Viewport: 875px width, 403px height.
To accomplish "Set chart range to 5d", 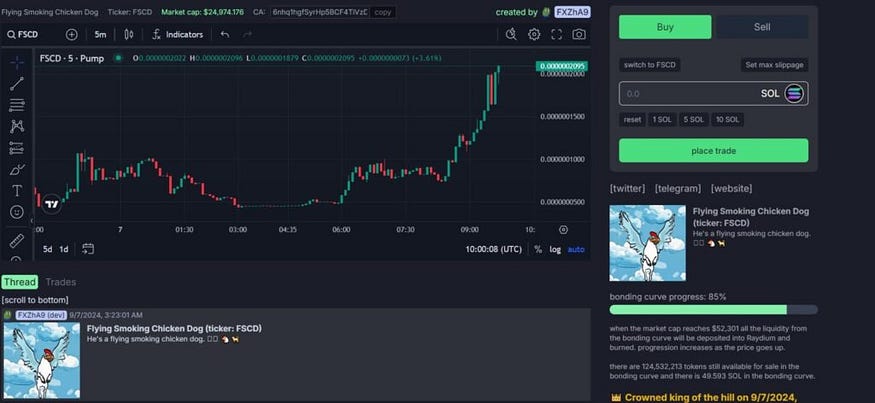I will tap(48, 250).
